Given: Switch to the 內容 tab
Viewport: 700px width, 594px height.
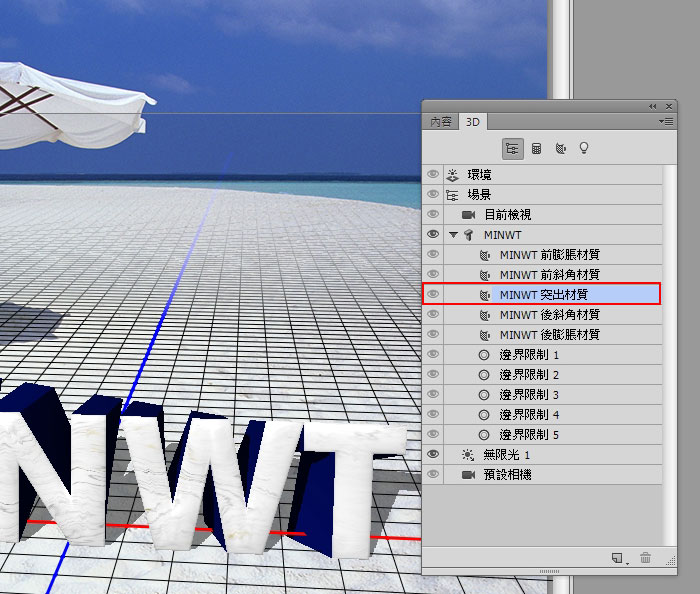Looking at the screenshot, I should click(x=441, y=121).
